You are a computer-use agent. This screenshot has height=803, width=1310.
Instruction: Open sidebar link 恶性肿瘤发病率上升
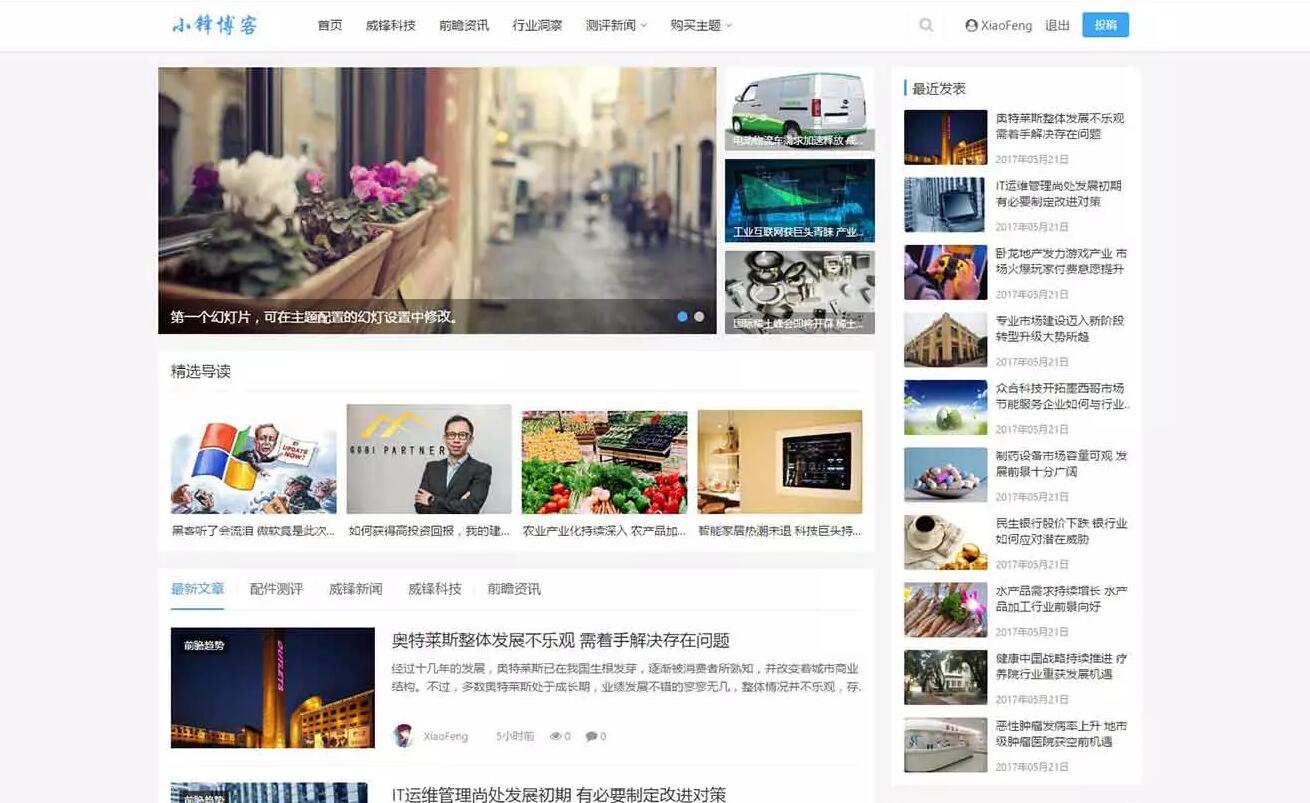pos(1061,734)
